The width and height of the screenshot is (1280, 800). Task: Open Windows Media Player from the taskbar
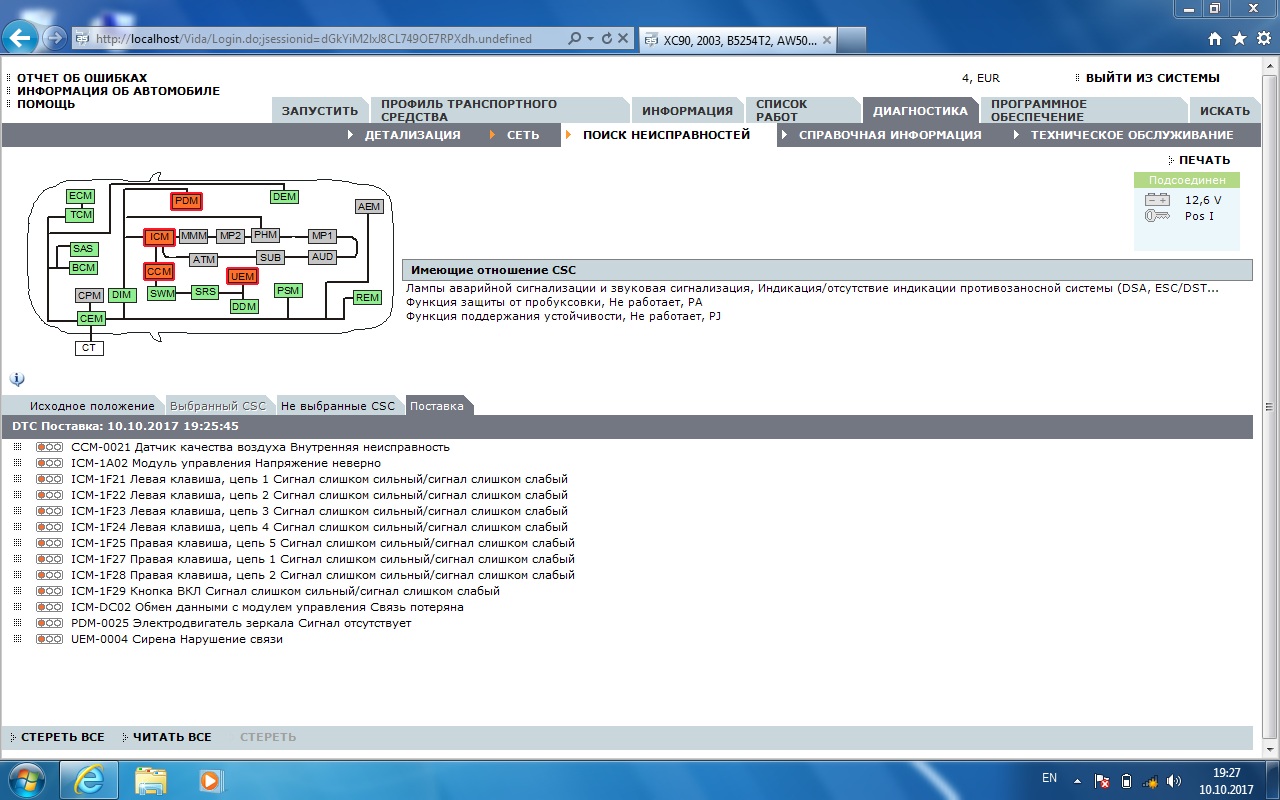click(210, 780)
